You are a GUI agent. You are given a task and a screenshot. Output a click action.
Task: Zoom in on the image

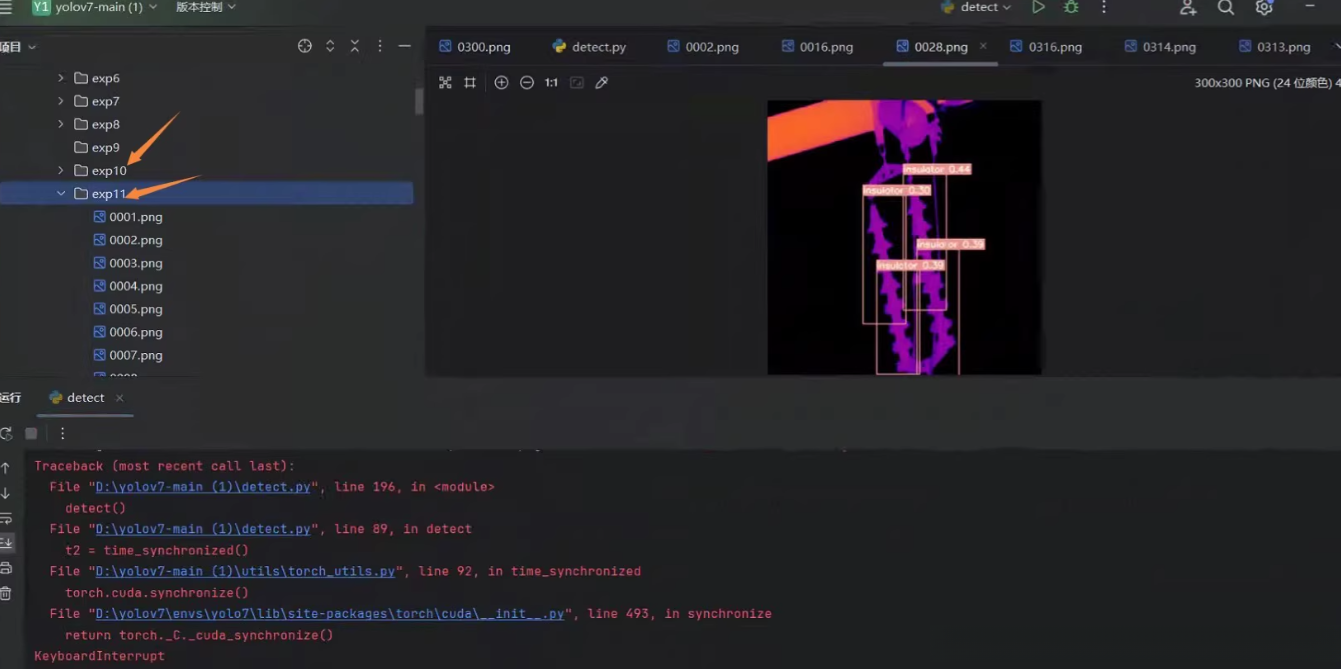[x=501, y=83]
